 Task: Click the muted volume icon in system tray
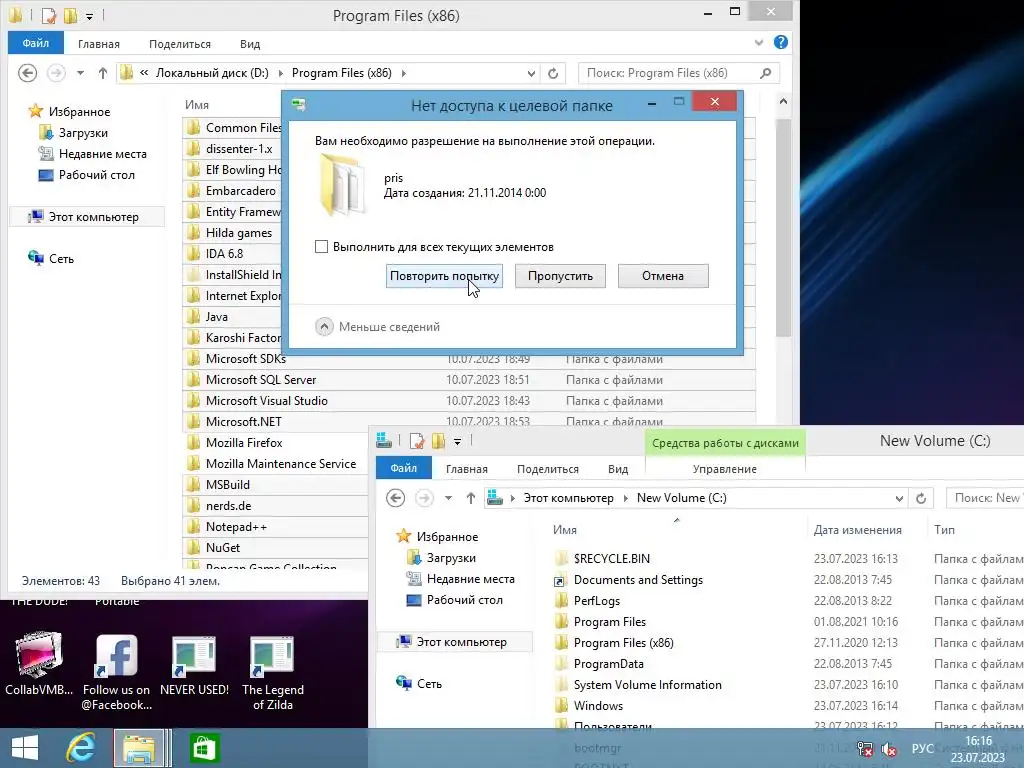click(x=889, y=749)
